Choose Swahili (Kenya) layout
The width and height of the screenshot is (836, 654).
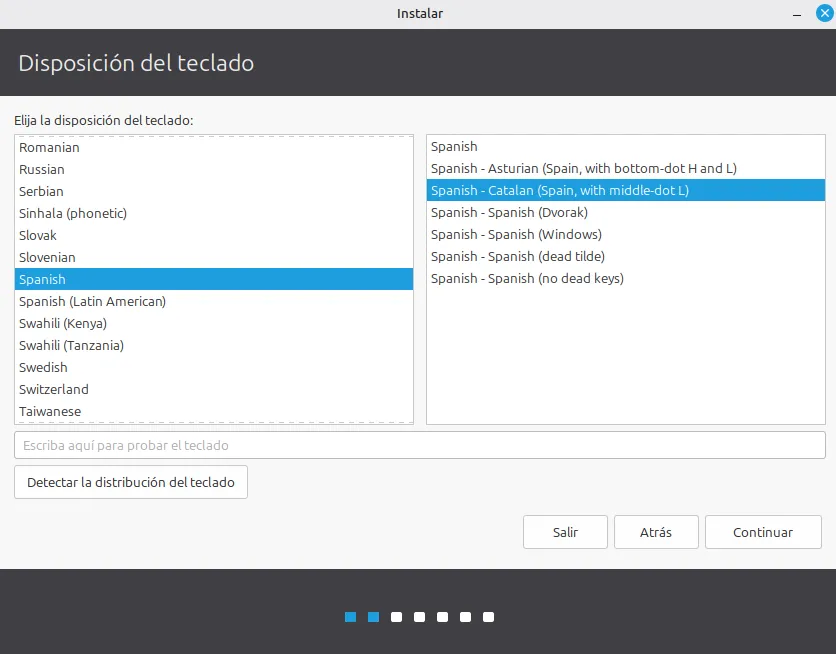click(x=214, y=324)
